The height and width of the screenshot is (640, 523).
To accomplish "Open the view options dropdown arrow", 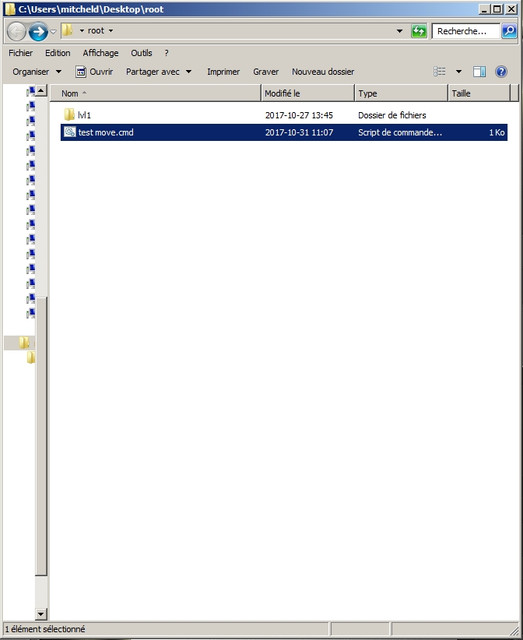I will click(x=458, y=72).
